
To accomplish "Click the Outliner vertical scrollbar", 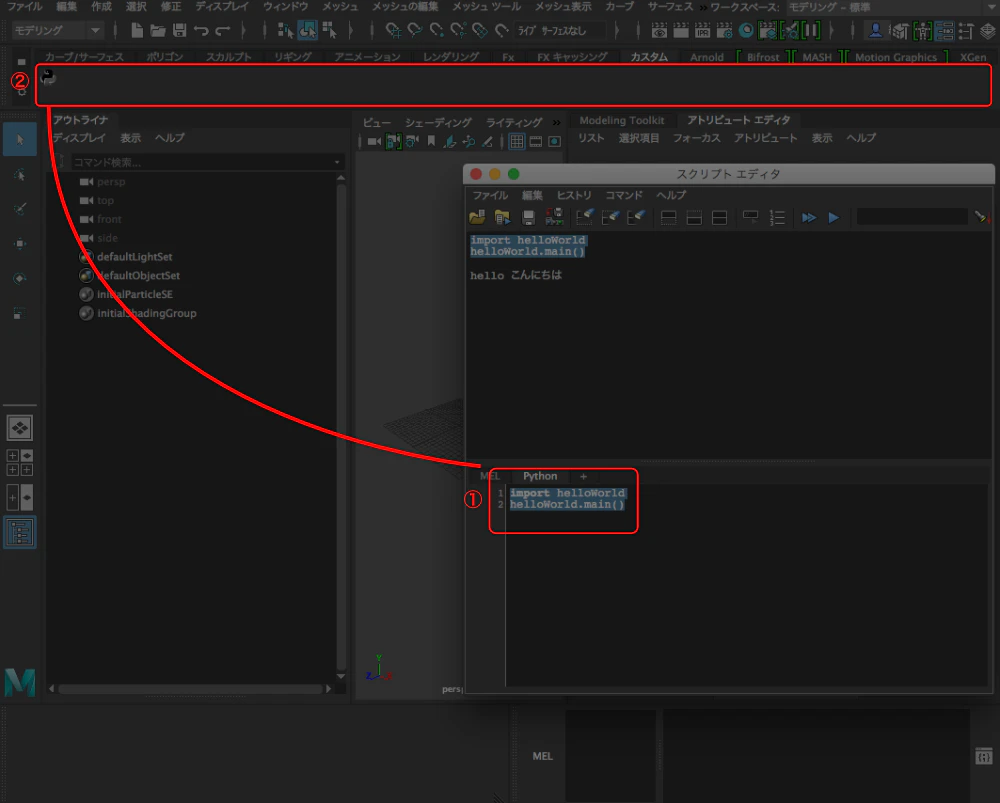I will [341, 426].
